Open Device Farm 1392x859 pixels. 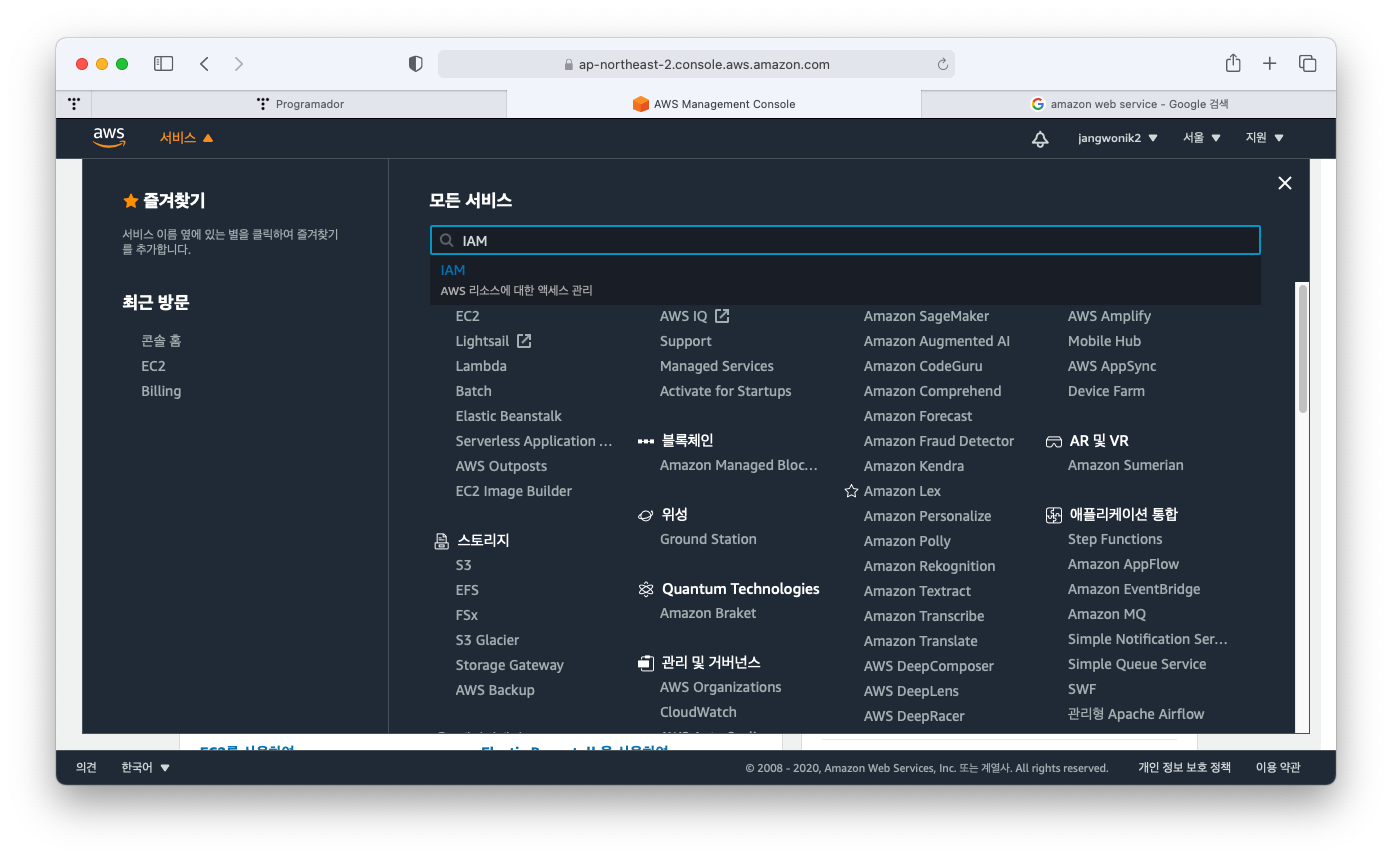[1106, 391]
